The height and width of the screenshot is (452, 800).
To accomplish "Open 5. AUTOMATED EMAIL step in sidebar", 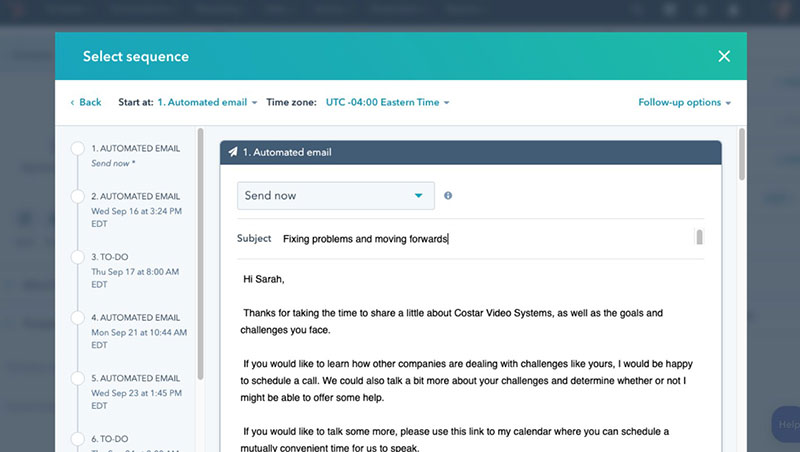I will click(x=136, y=378).
